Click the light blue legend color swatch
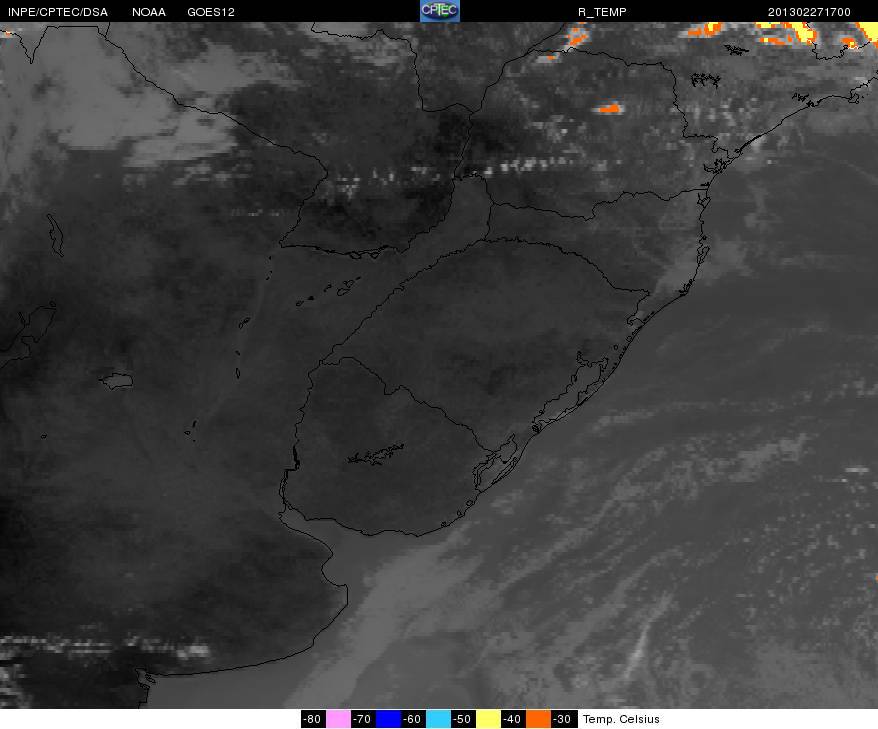Viewport: 878px width, 729px height. point(438,719)
